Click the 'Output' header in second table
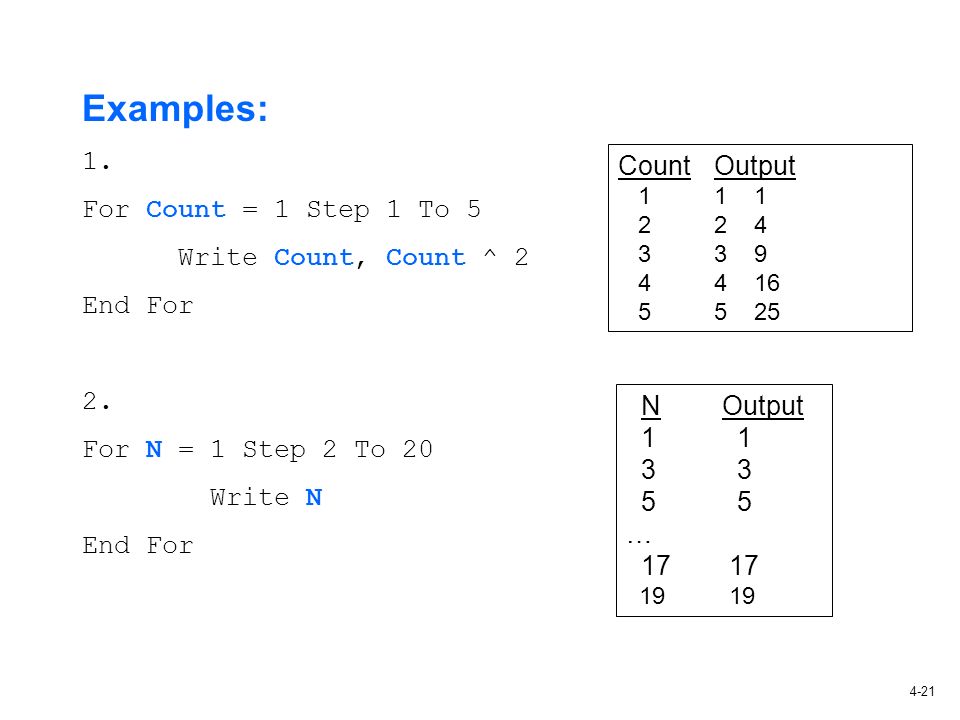 pyautogui.click(x=763, y=405)
